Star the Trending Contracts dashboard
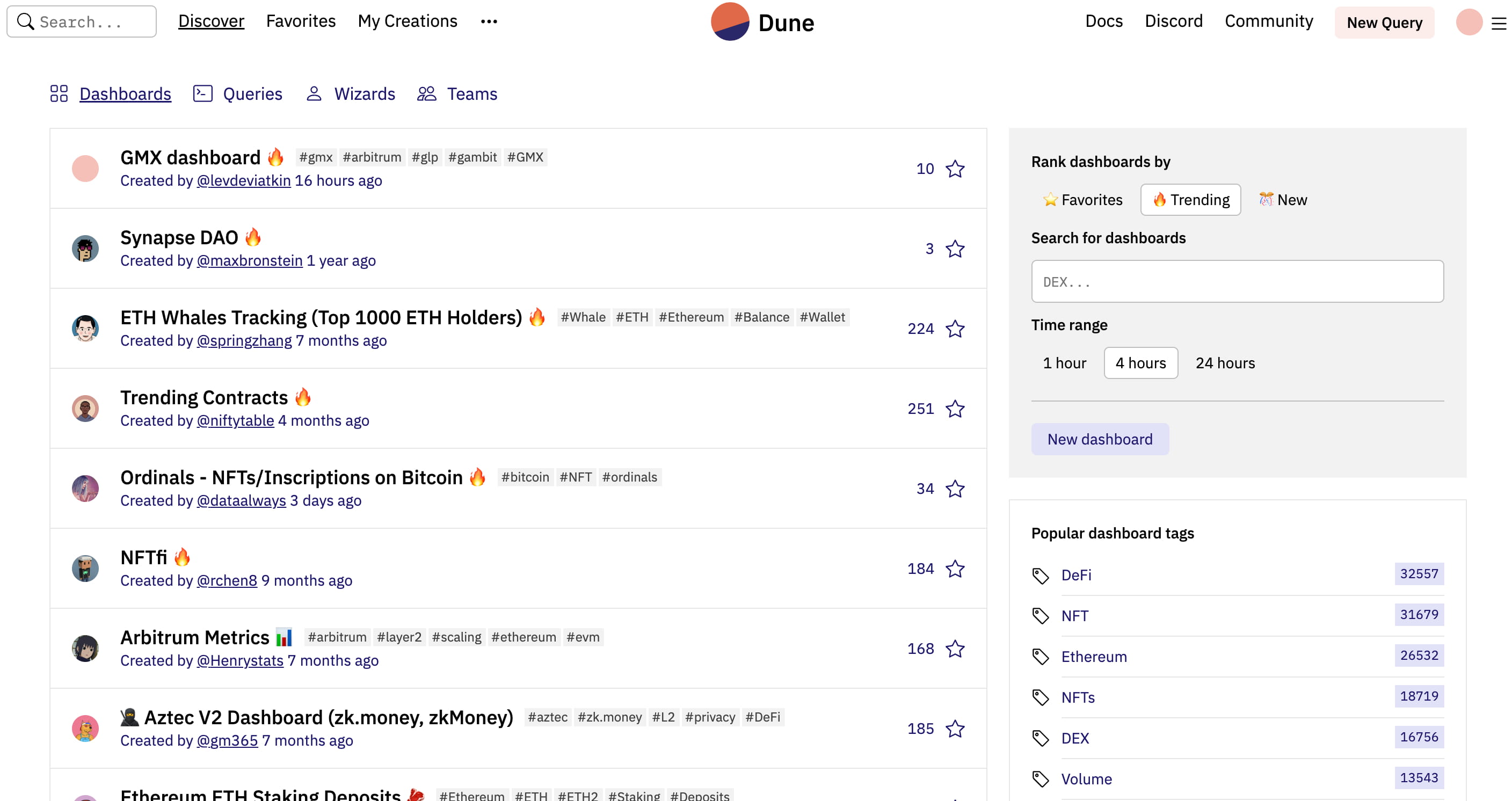The image size is (1512, 801). click(955, 409)
